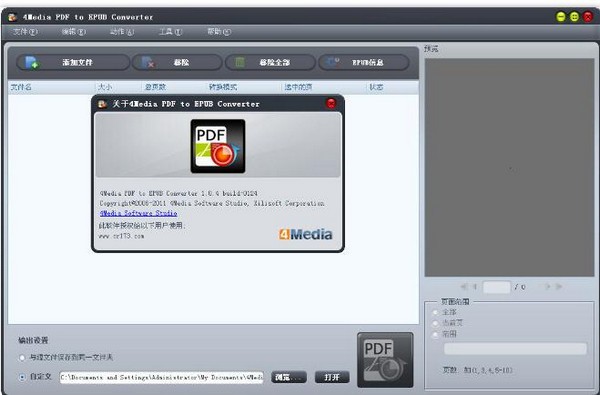Sort by the 状态 column header
600x395 pixels.
392,87
